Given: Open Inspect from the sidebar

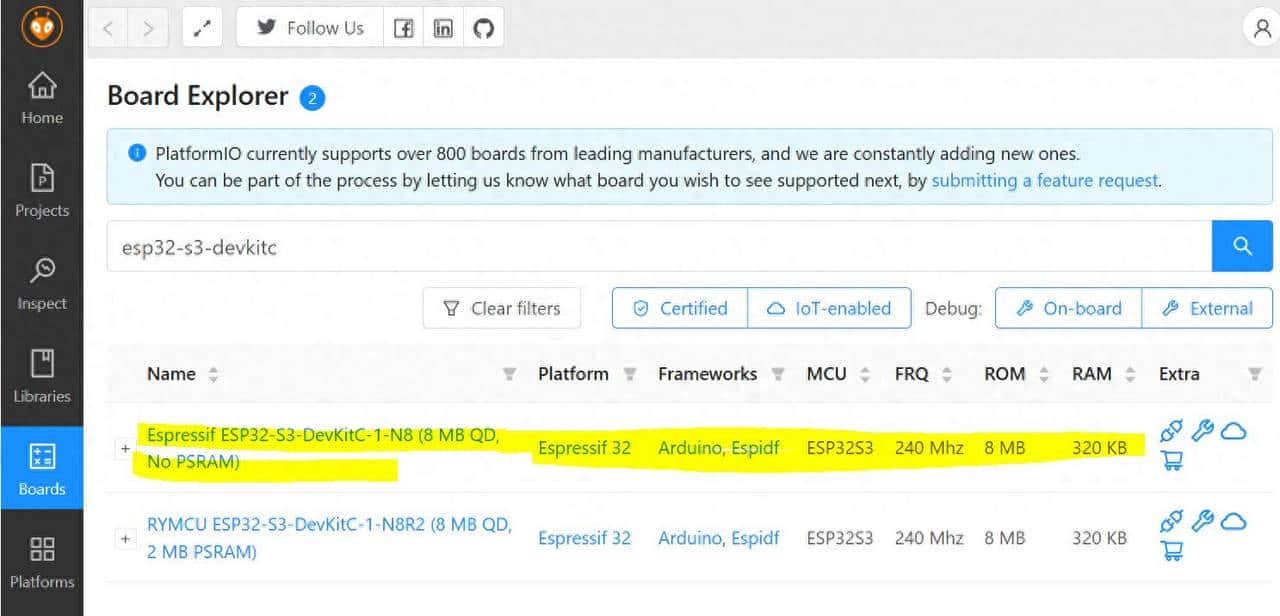Looking at the screenshot, I should [42, 283].
